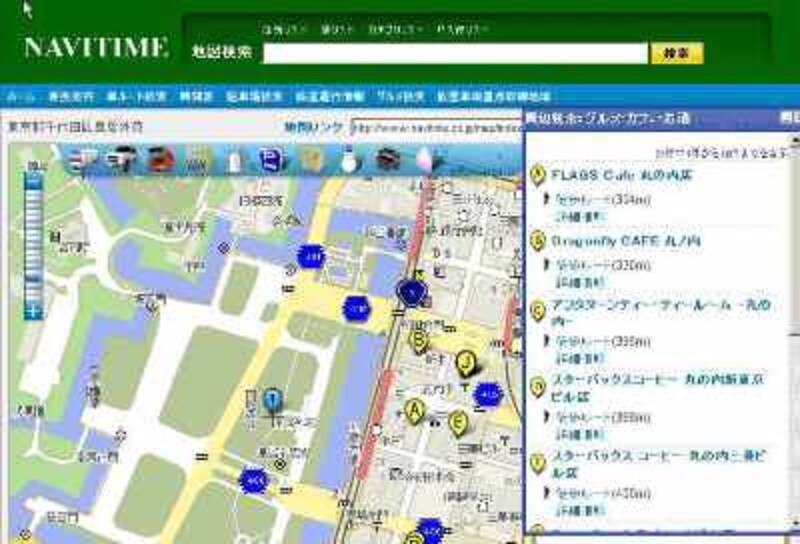Click the yellow 検索 search button
The width and height of the screenshot is (800, 544).
tap(677, 53)
